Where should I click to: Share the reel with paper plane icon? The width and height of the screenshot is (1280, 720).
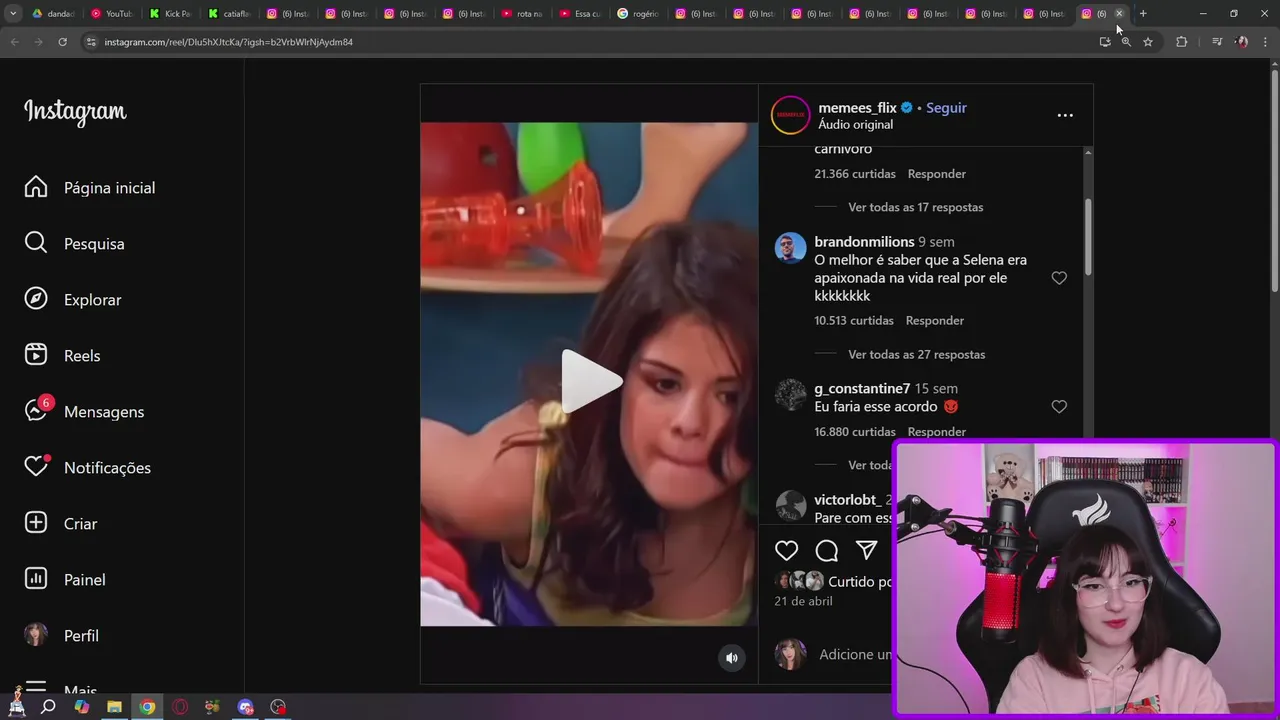point(867,551)
